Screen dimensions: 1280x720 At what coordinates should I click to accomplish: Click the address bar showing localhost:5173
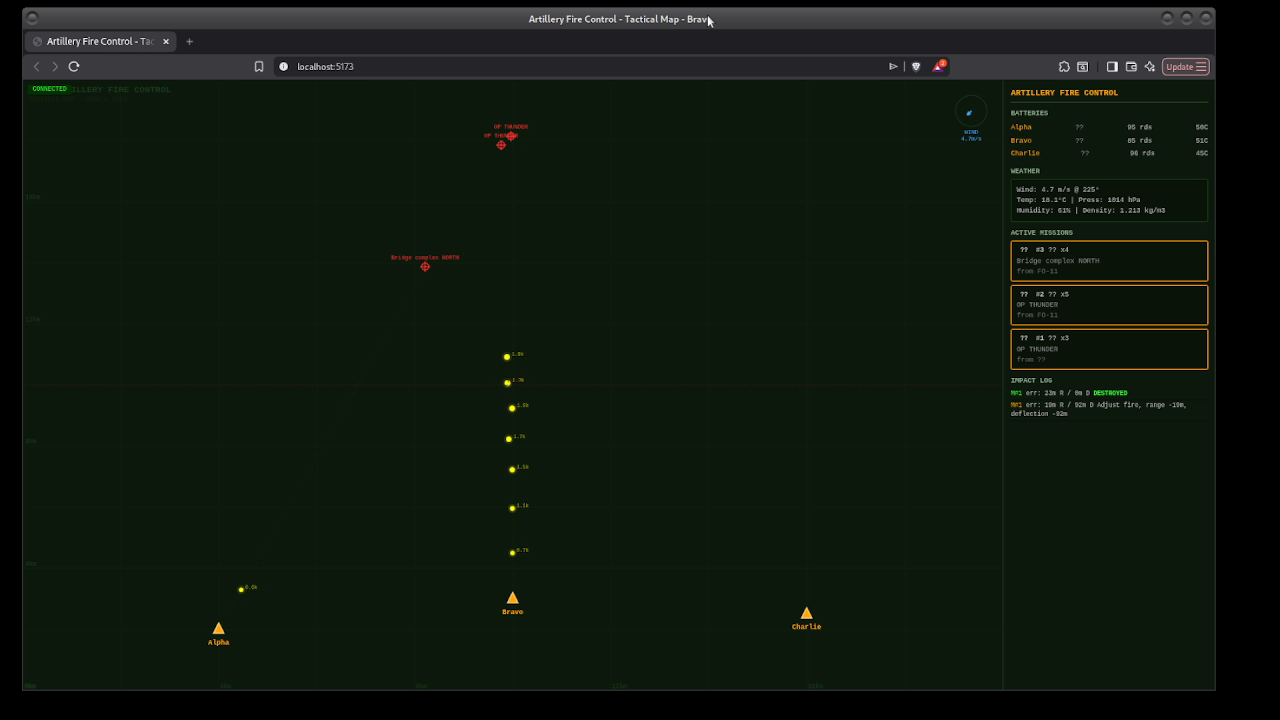(325, 66)
